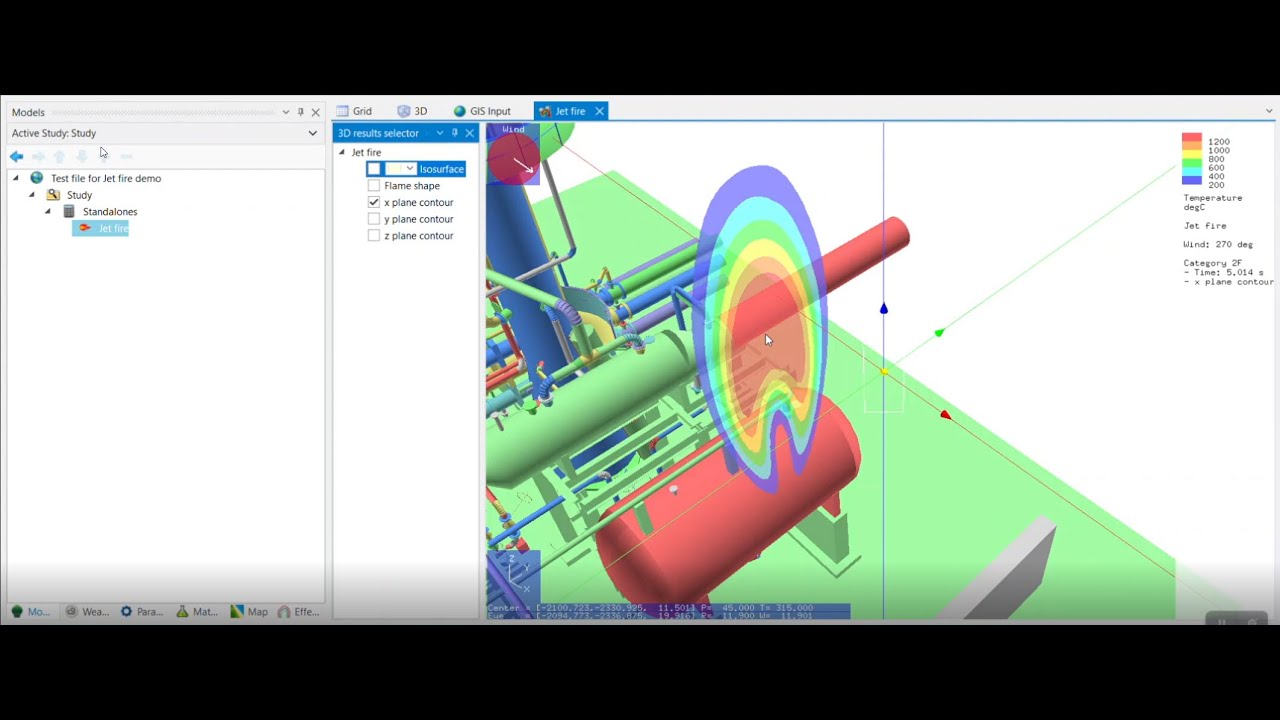The image size is (1280, 720).
Task: Select Test file for Jet fire demo item
Action: click(106, 178)
